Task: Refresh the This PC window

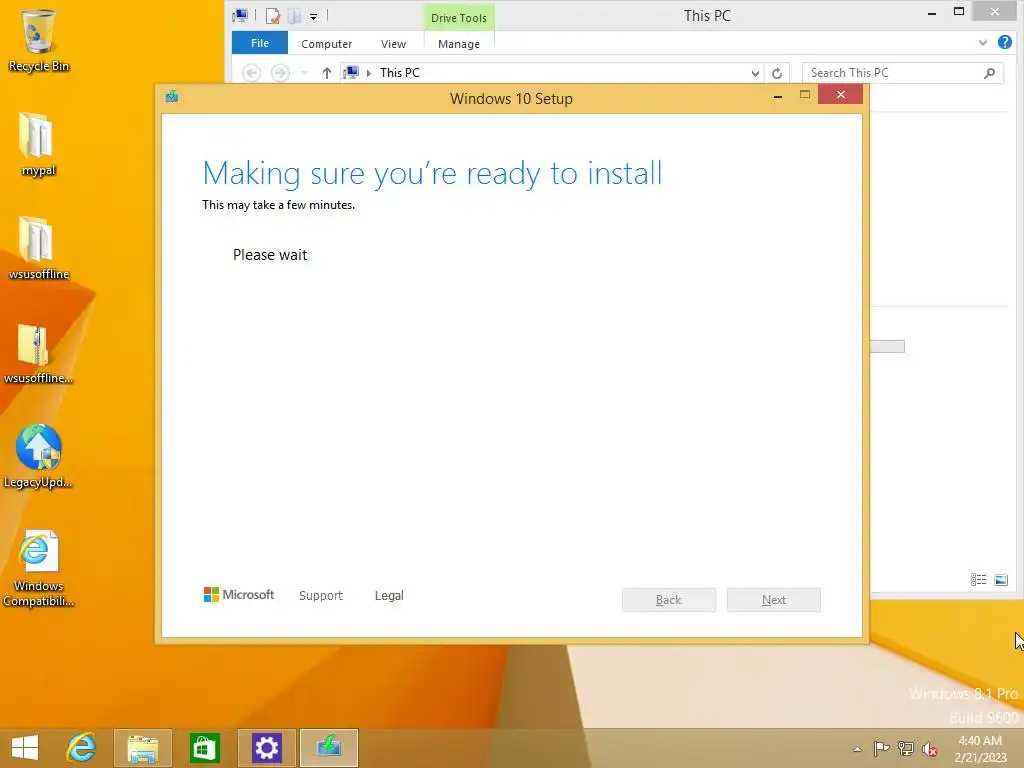Action: click(x=777, y=73)
